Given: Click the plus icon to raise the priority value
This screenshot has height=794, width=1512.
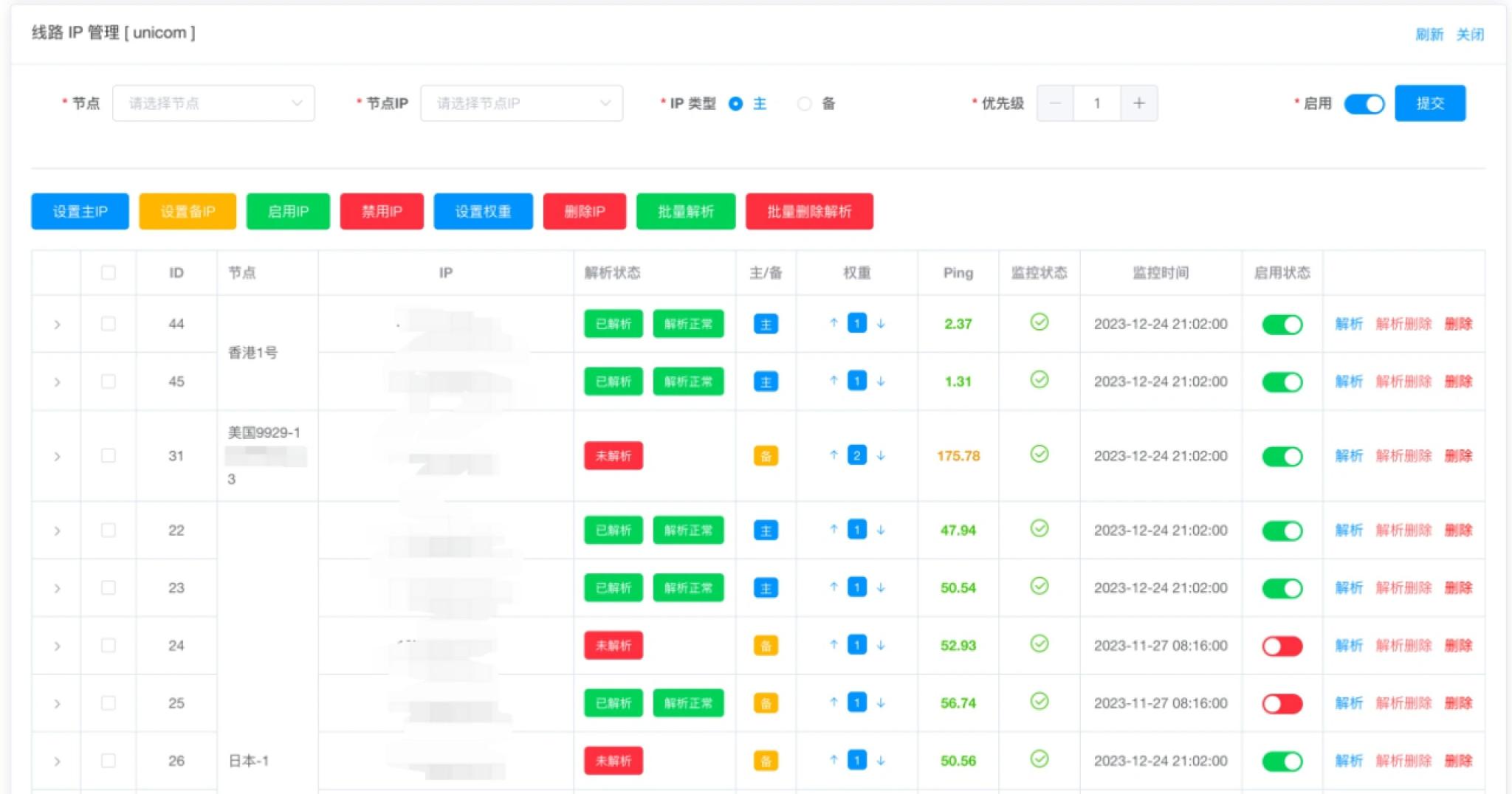Looking at the screenshot, I should [1139, 103].
